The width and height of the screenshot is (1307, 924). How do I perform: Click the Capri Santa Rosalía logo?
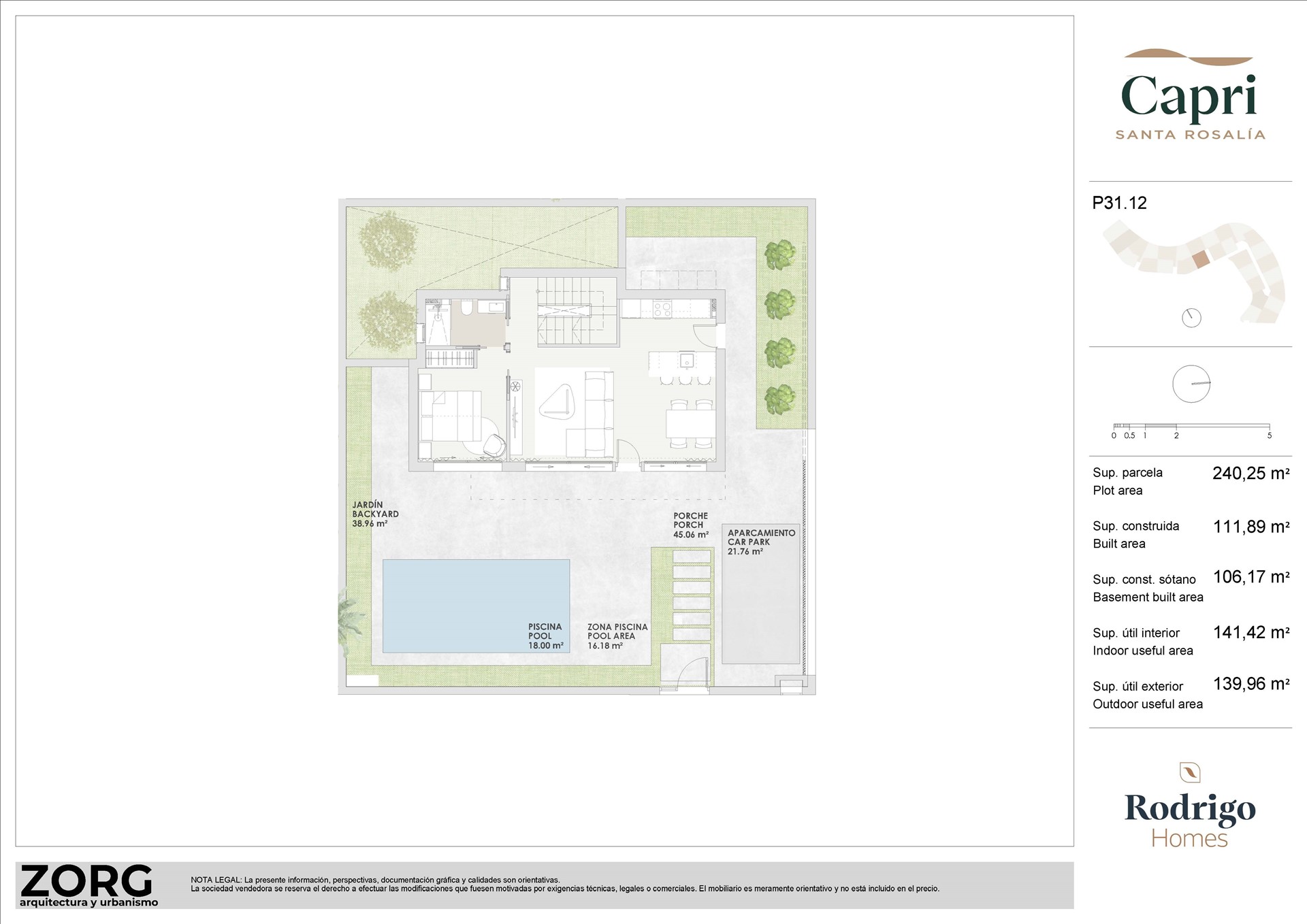1189,97
